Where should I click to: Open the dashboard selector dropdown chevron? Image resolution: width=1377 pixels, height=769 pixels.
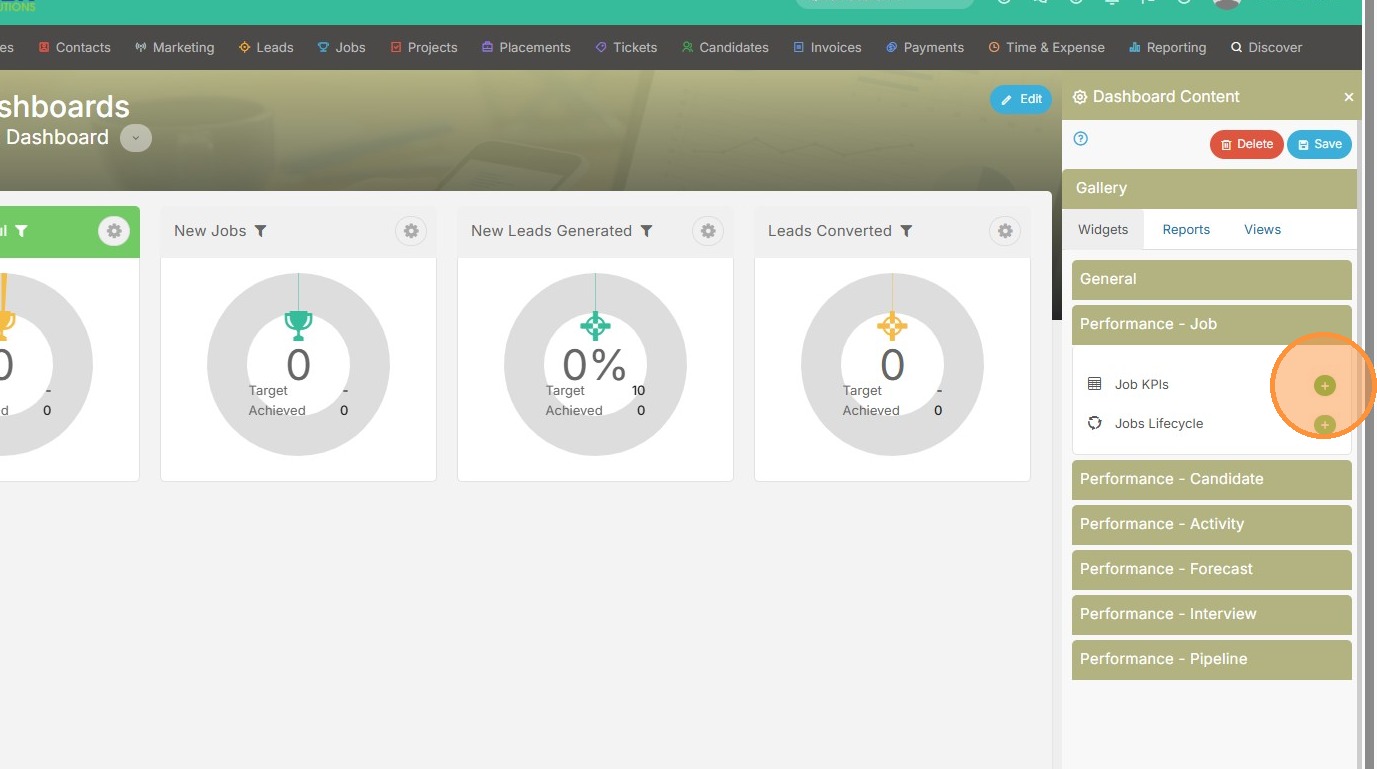click(136, 138)
